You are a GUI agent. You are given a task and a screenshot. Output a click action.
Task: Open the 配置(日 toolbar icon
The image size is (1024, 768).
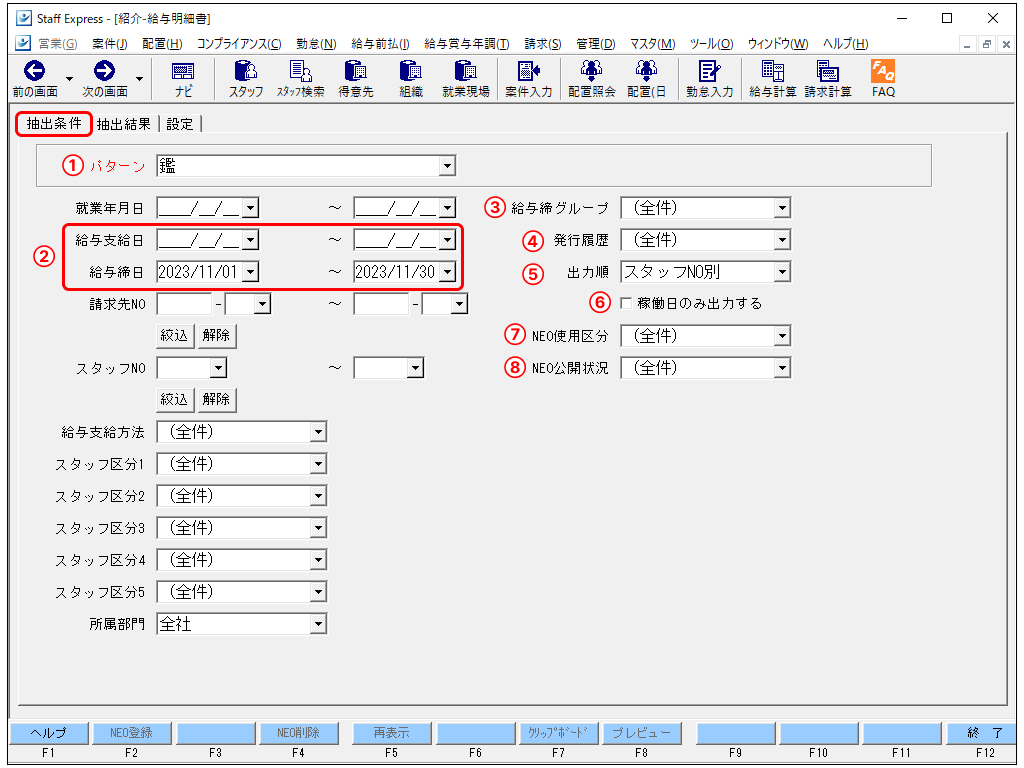point(647,71)
